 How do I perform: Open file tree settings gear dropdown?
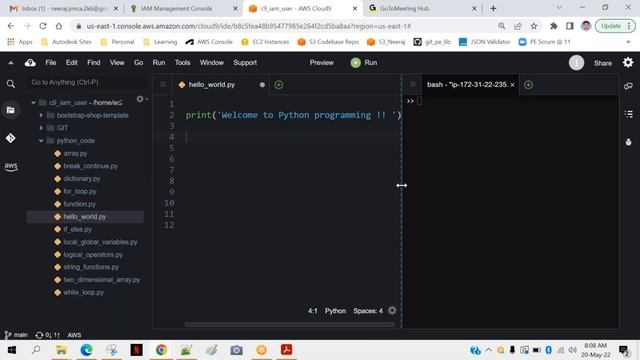click(x=142, y=99)
